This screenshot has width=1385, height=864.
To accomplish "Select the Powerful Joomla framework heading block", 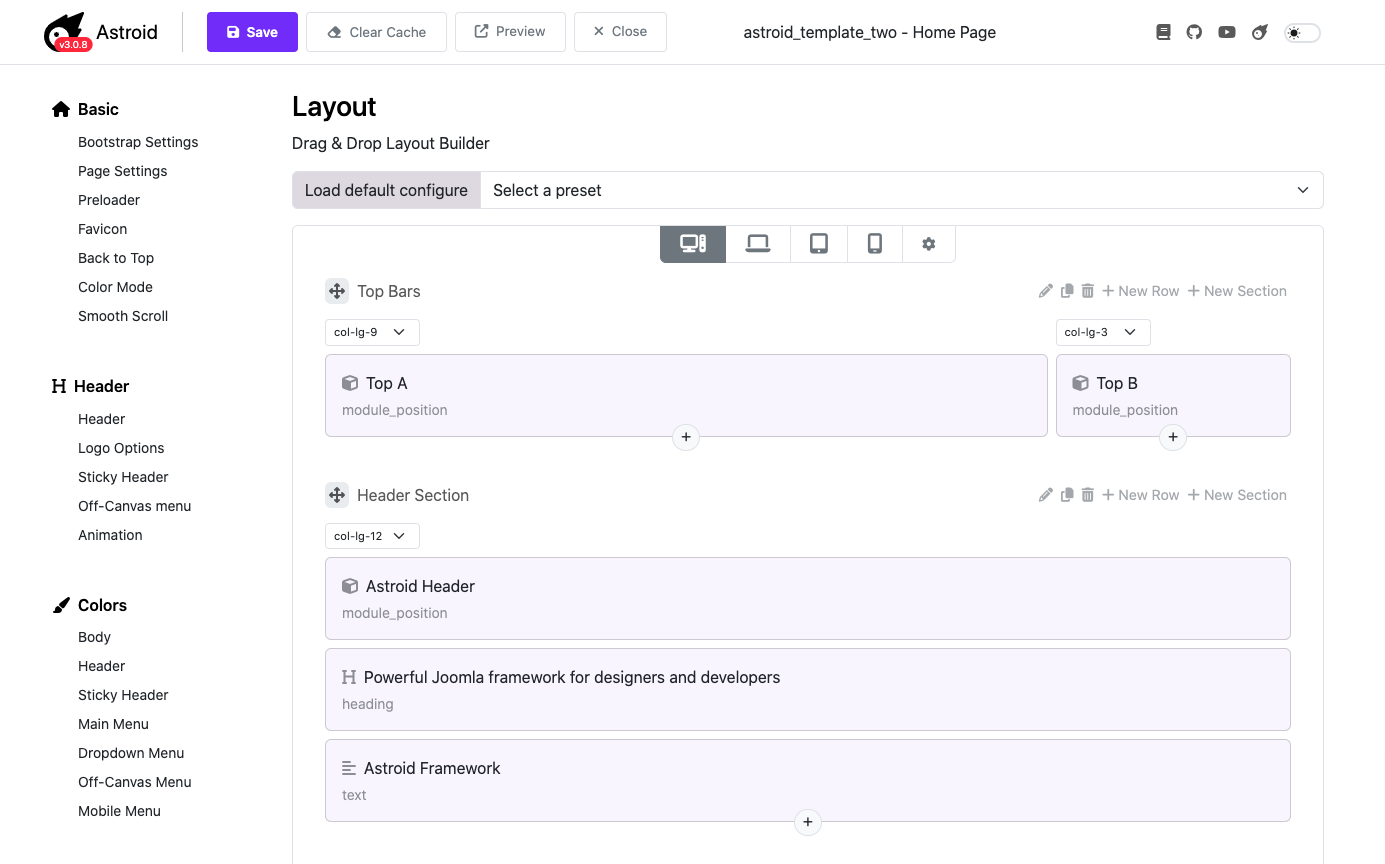I will point(808,689).
